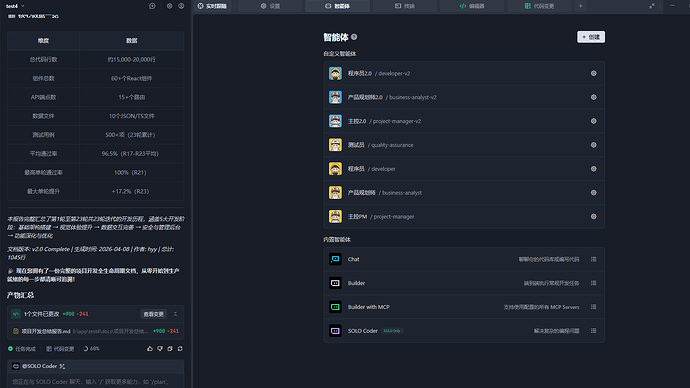690x388 pixels.
Task: Open the test4 project dropdown
Action: pos(15,6)
